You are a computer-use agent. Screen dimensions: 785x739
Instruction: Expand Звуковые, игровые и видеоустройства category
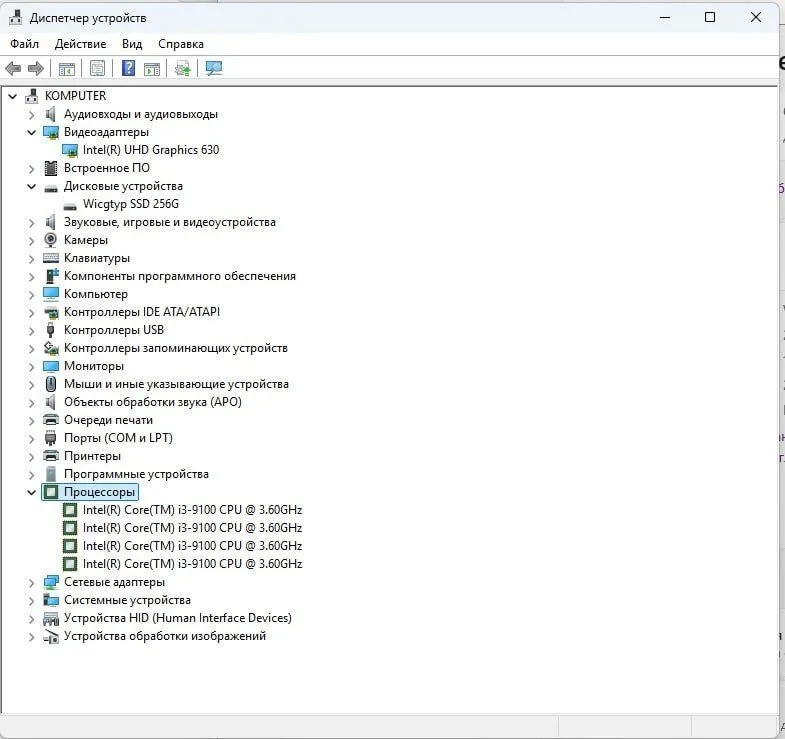pyautogui.click(x=32, y=223)
